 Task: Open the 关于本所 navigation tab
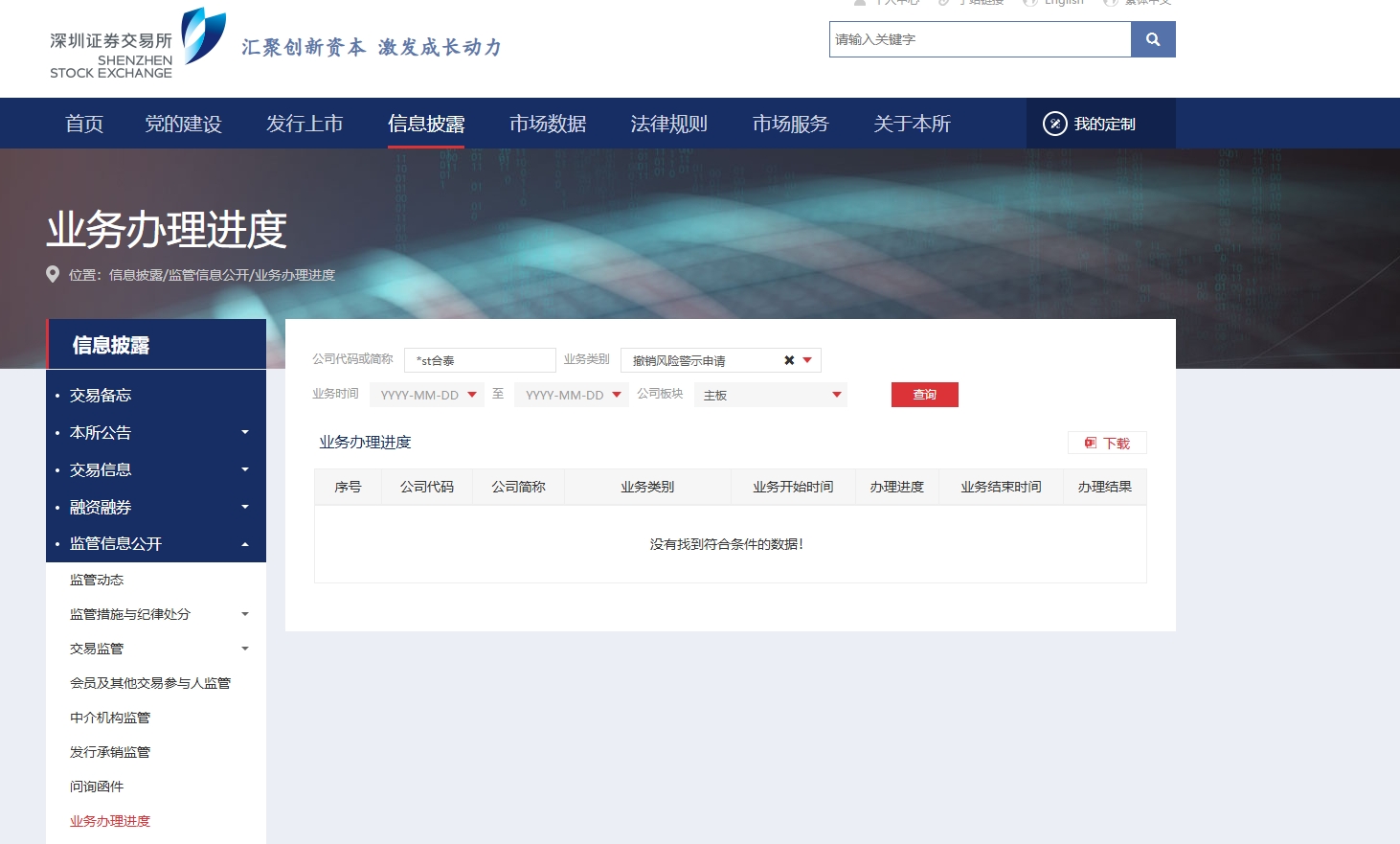click(x=913, y=124)
